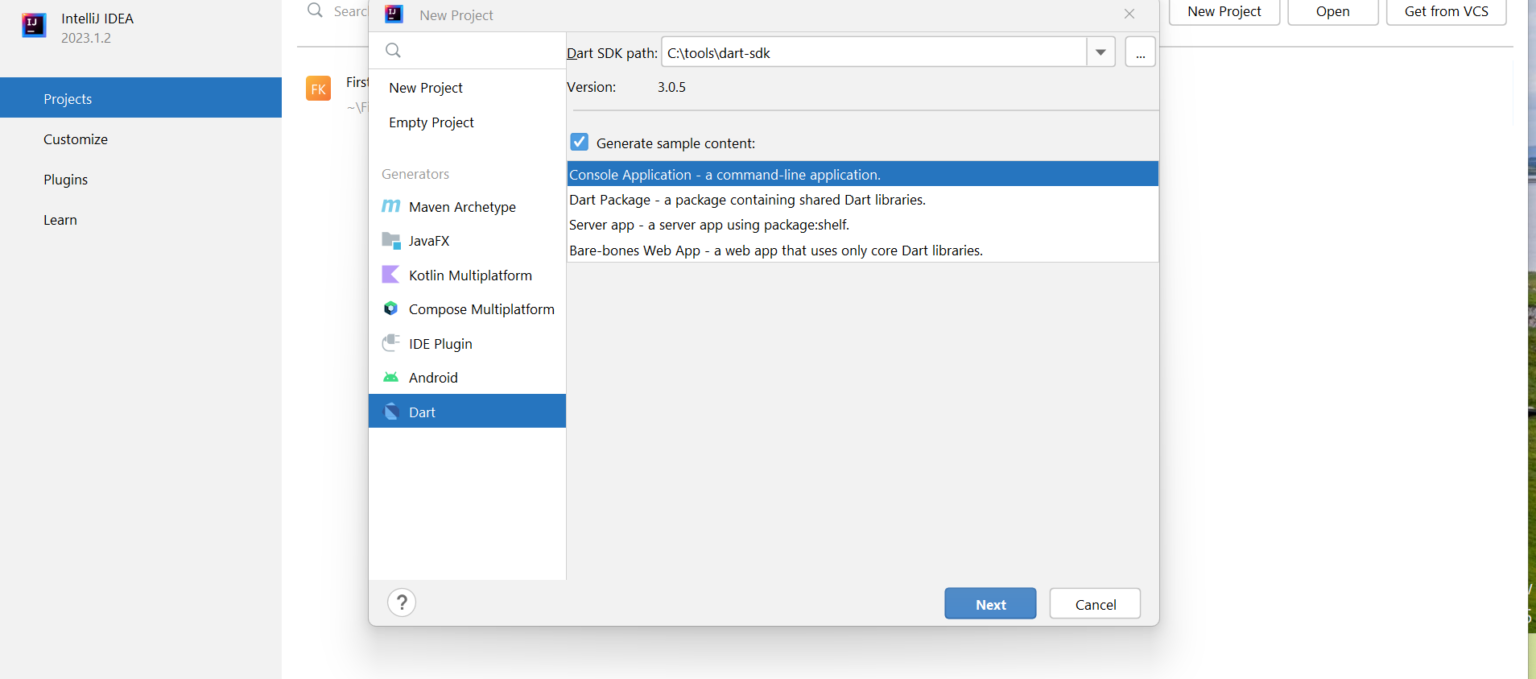Select the Dart Package sample content option

[746, 199]
